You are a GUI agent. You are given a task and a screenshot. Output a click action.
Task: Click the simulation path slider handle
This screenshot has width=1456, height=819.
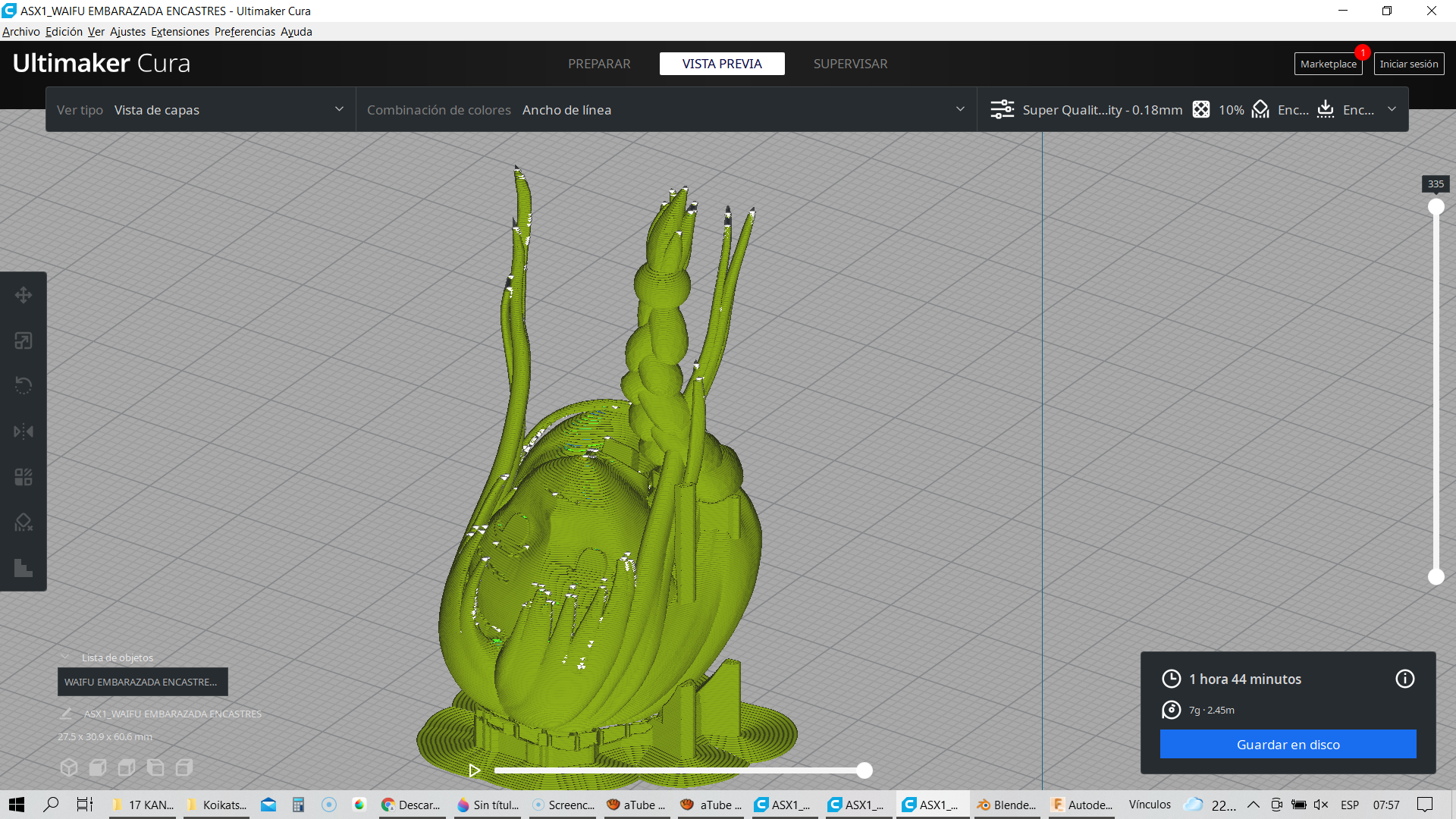864,770
